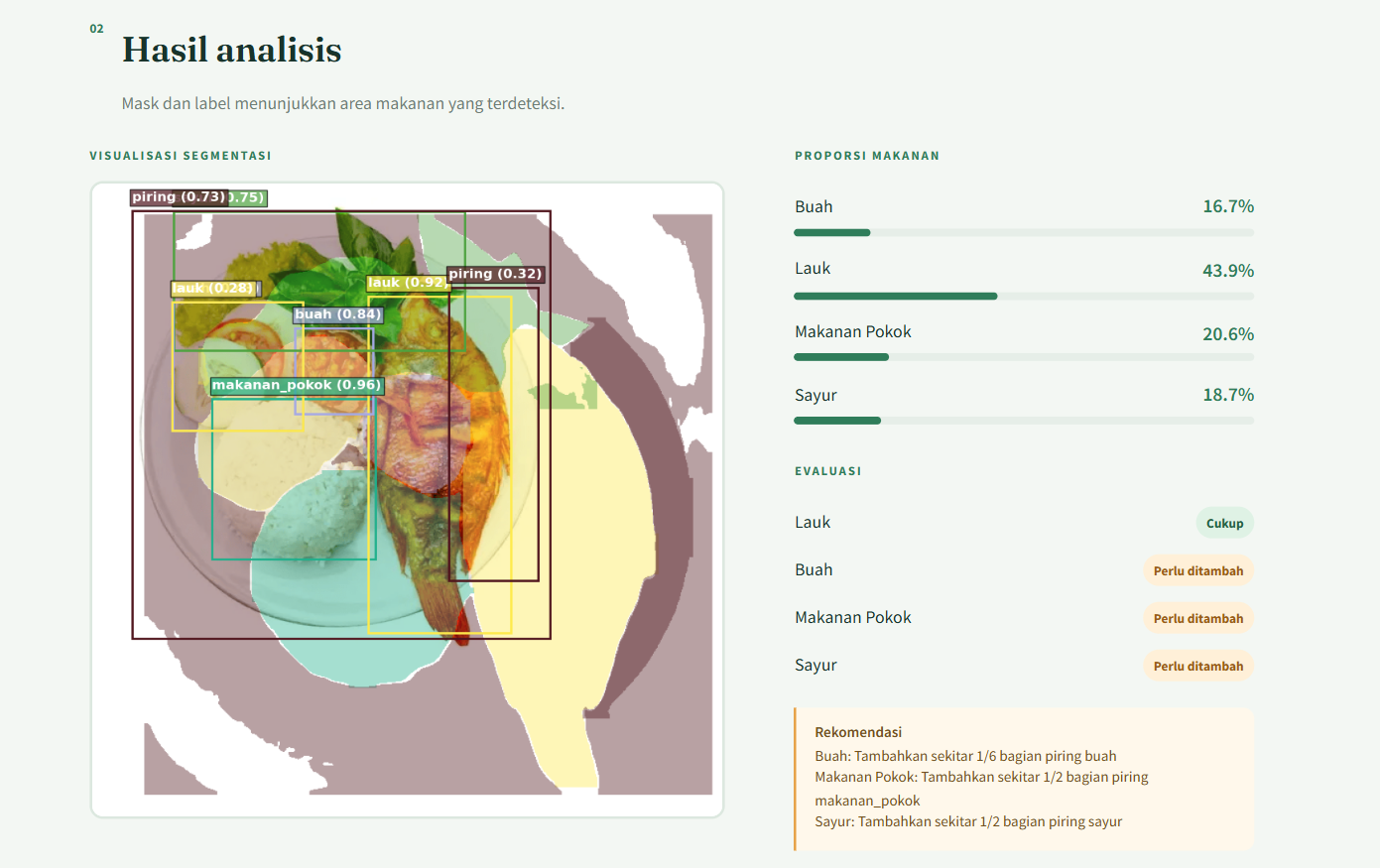Click the Makanan Pokok proportion progress bar
1380x868 pixels.
[1024, 357]
